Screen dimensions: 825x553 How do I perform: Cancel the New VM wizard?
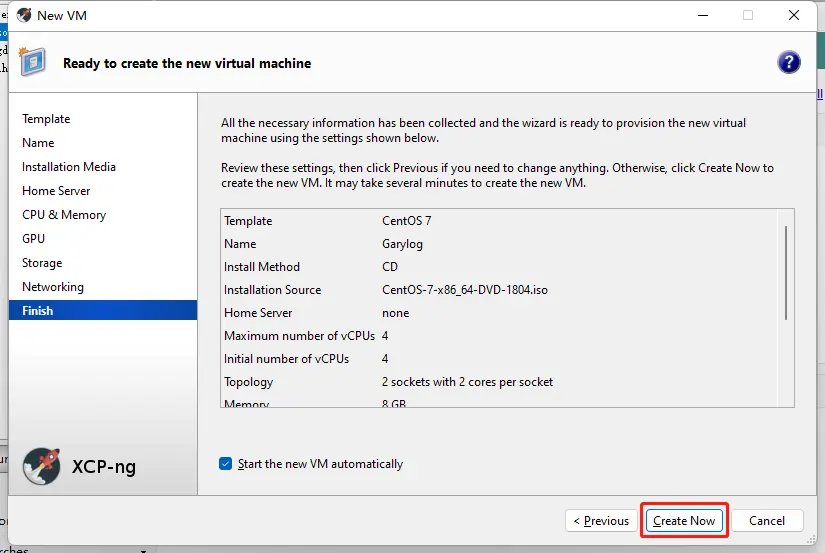click(767, 520)
